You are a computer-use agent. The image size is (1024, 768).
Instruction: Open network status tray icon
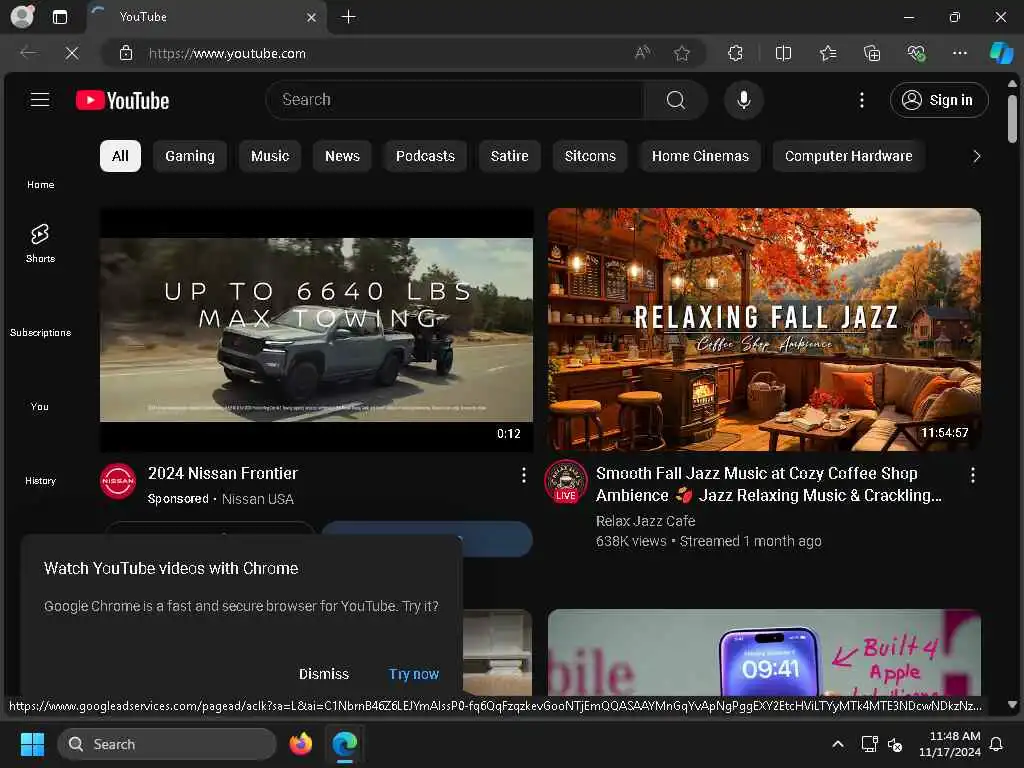pos(869,744)
